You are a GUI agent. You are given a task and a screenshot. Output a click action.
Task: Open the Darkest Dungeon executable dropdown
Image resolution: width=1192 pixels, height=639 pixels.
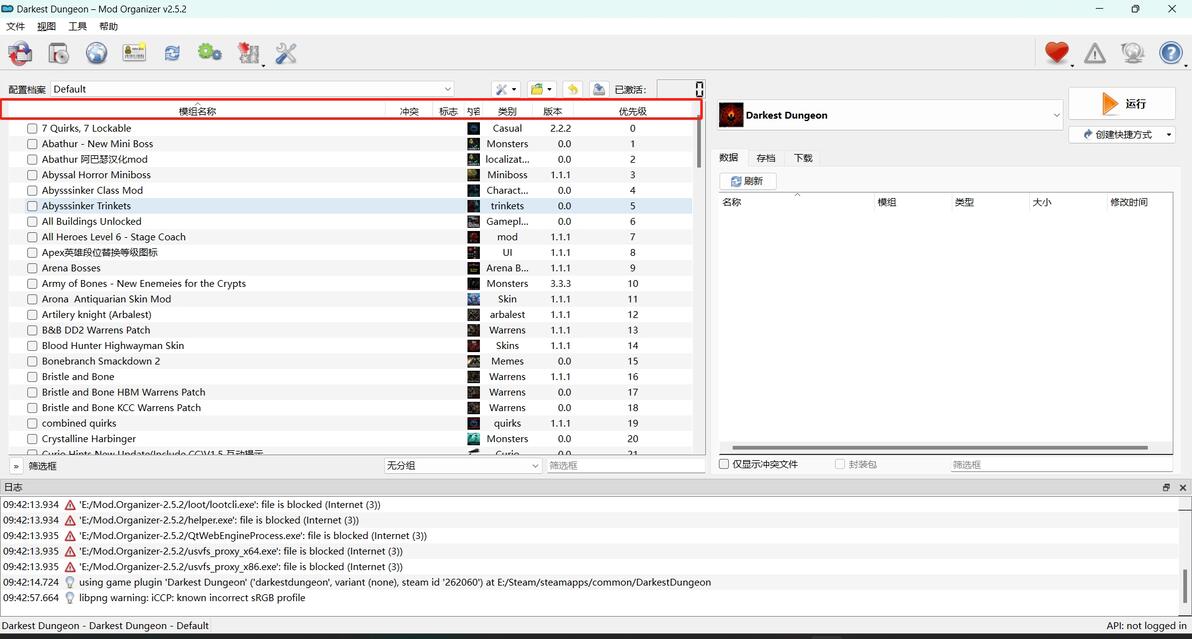point(889,115)
